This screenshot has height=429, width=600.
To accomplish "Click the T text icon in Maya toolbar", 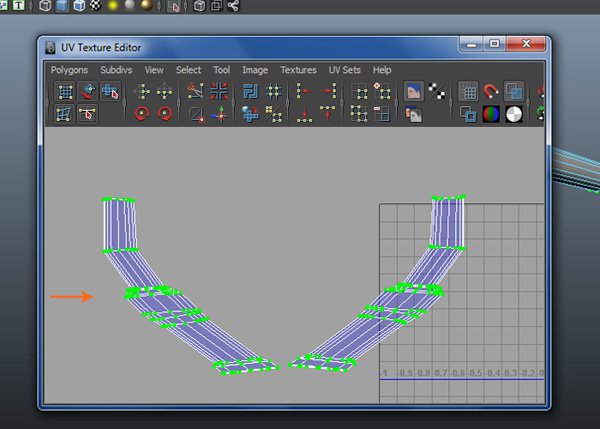I will click(18, 5).
